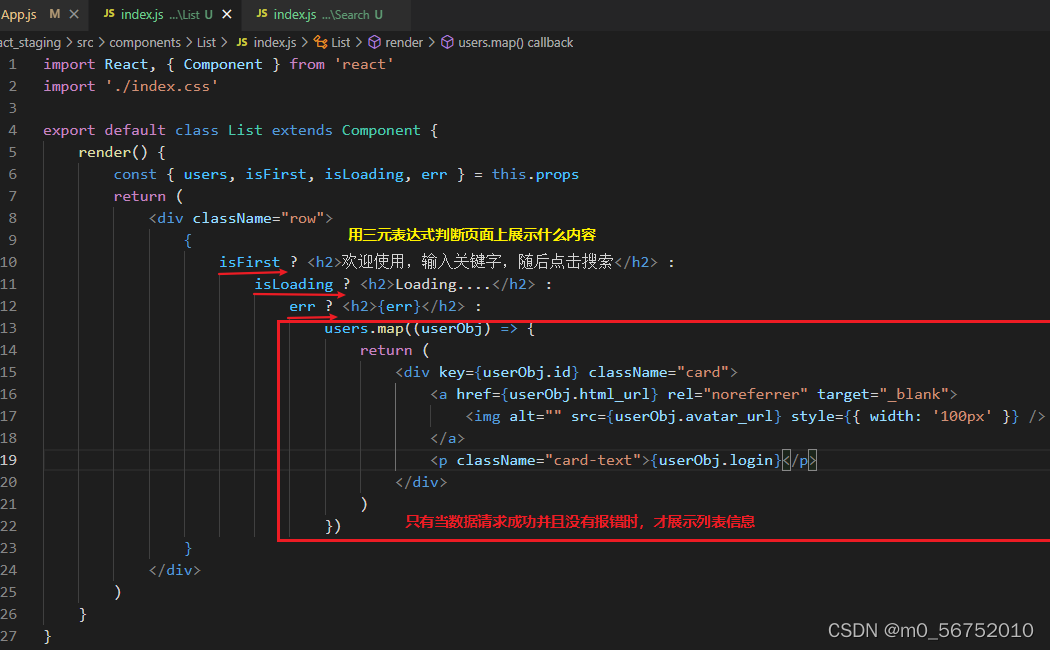Open the index.js Search tab
Screen dimensions: 1050x650
pyautogui.click(x=319, y=14)
